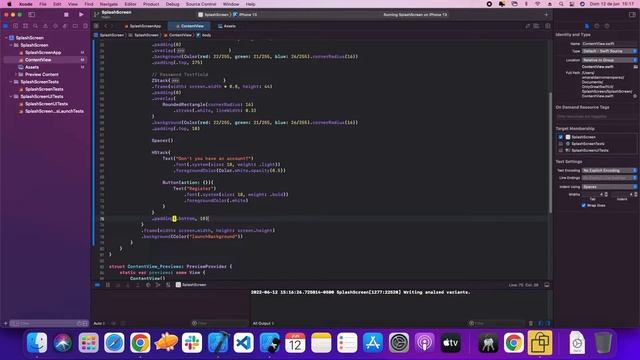
Task: Show the variables view pane toggle
Action: click(x=541, y=323)
